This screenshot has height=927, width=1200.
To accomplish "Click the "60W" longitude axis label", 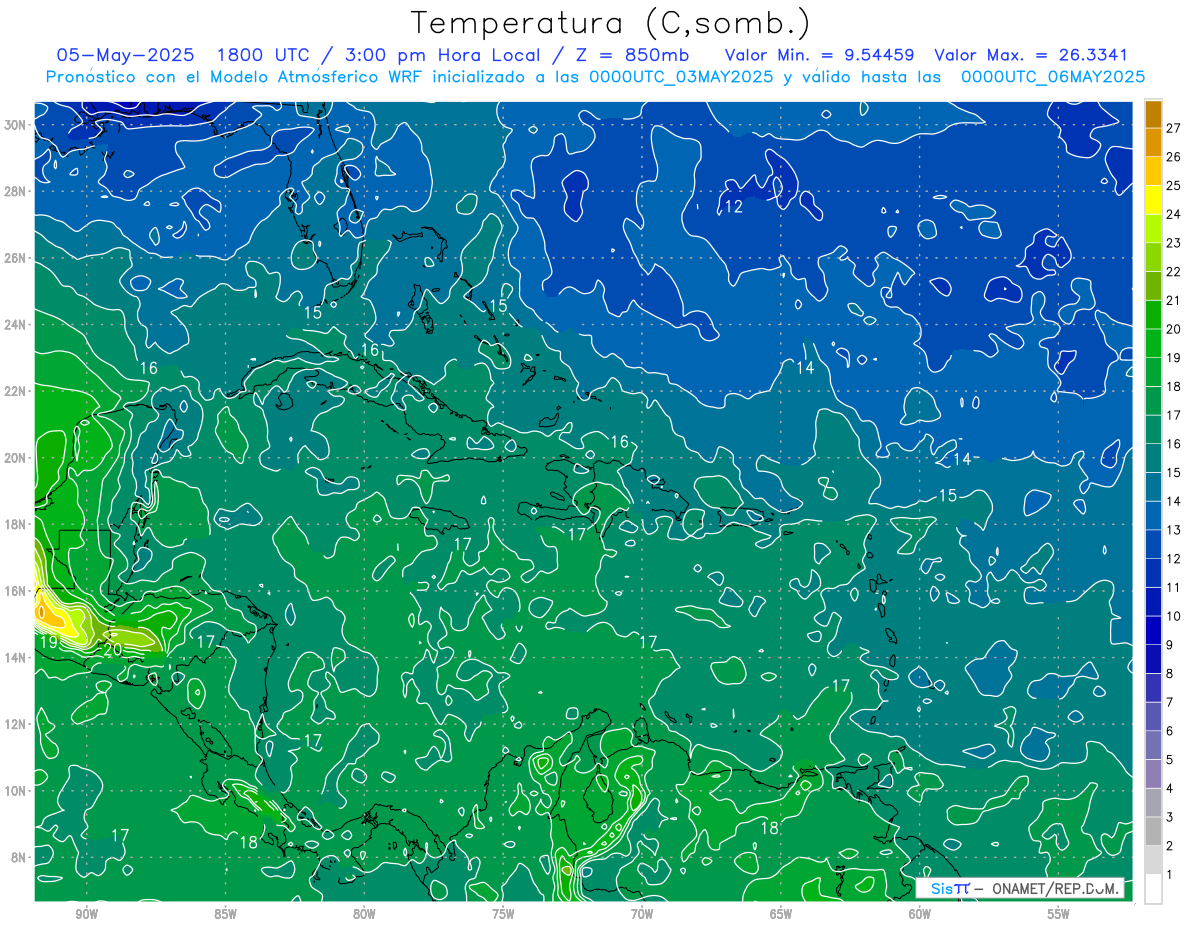I will click(x=920, y=915).
